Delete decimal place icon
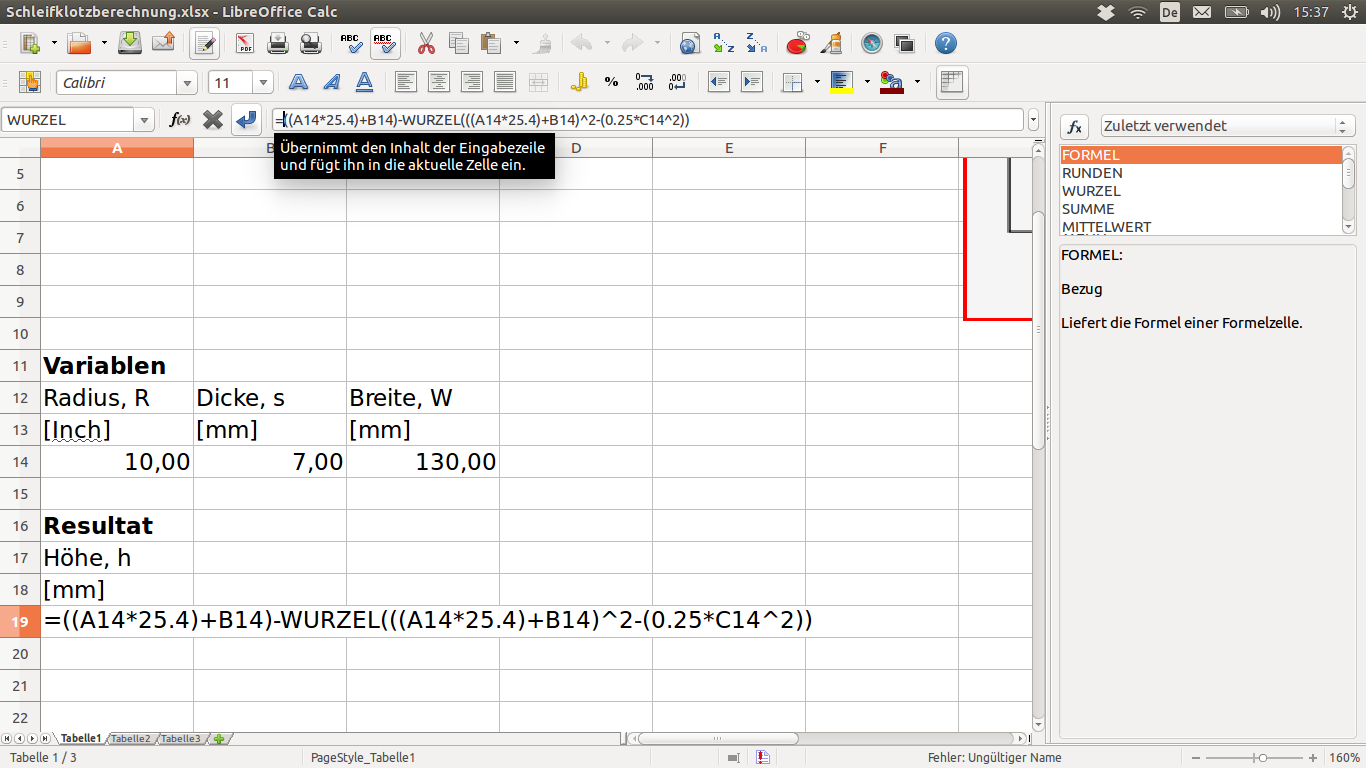This screenshot has height=768, width=1366. click(x=677, y=82)
